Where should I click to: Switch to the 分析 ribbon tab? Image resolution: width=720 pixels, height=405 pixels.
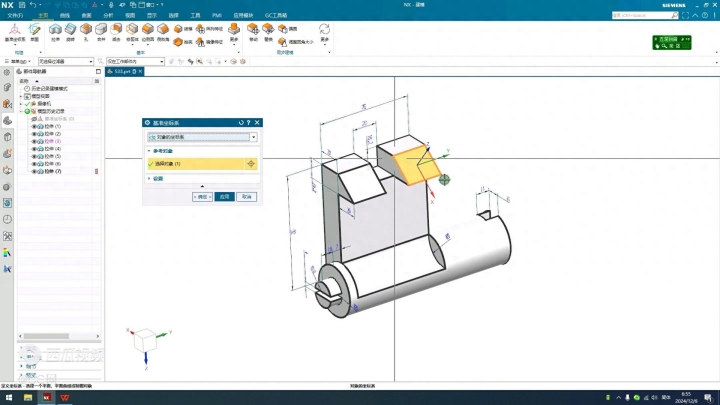[x=108, y=16]
